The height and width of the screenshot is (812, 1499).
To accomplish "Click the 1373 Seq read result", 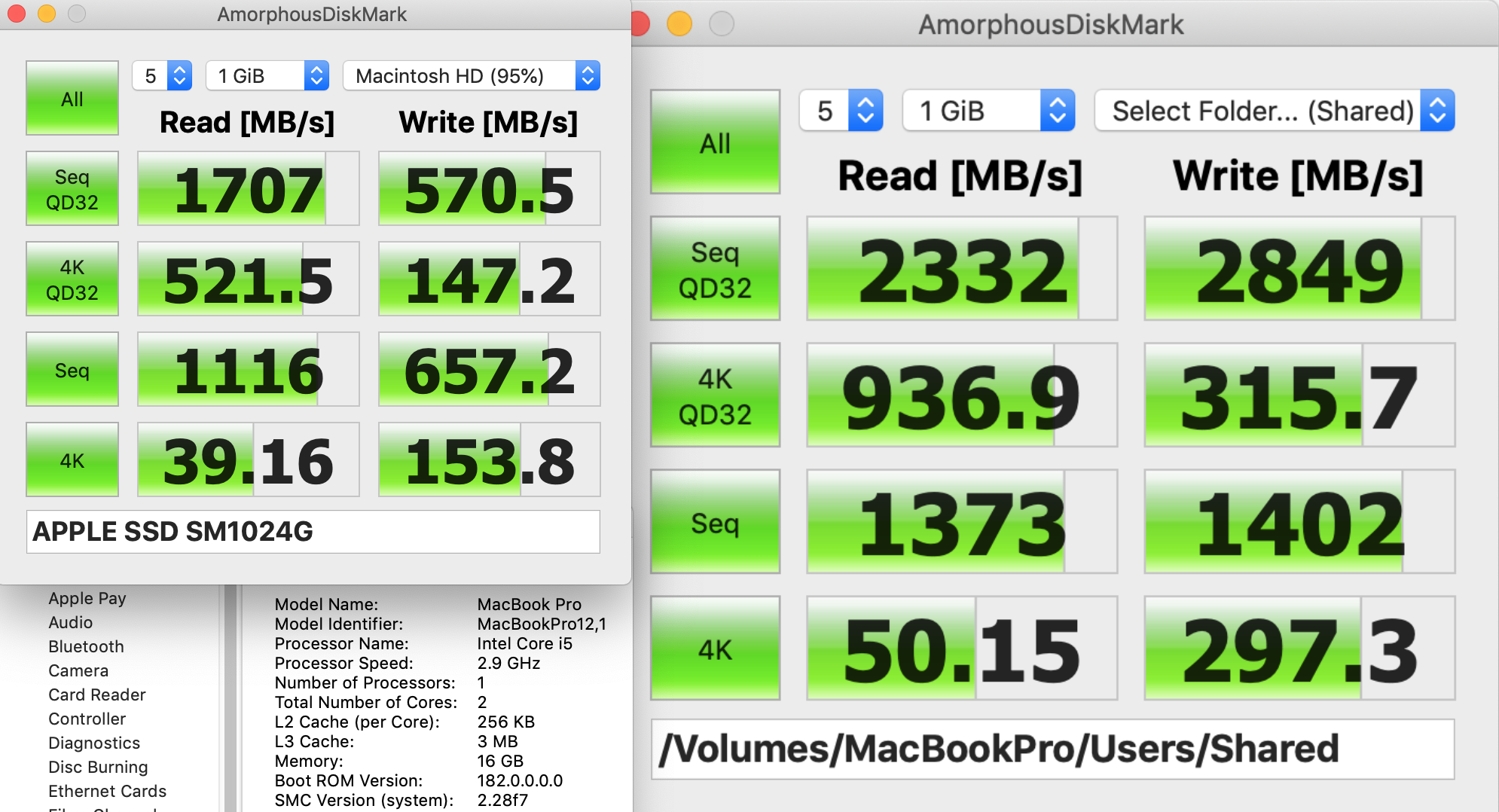I will click(x=962, y=522).
